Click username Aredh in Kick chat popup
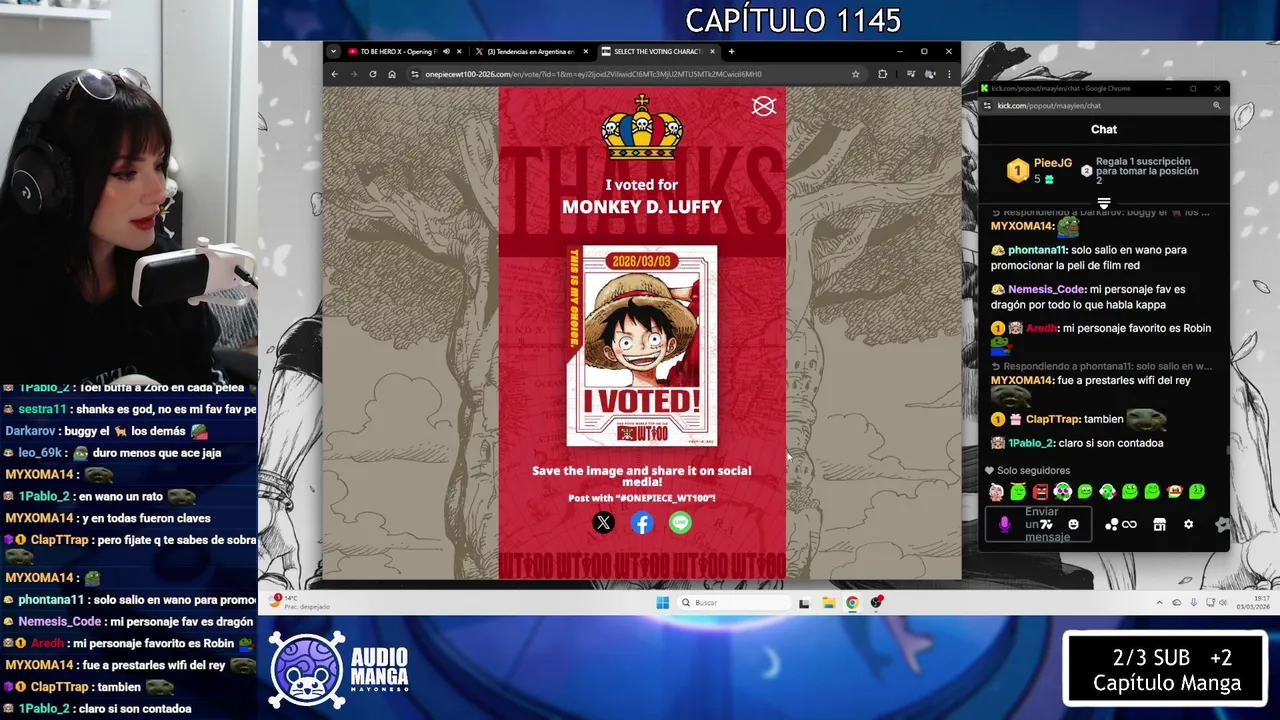 point(1040,328)
